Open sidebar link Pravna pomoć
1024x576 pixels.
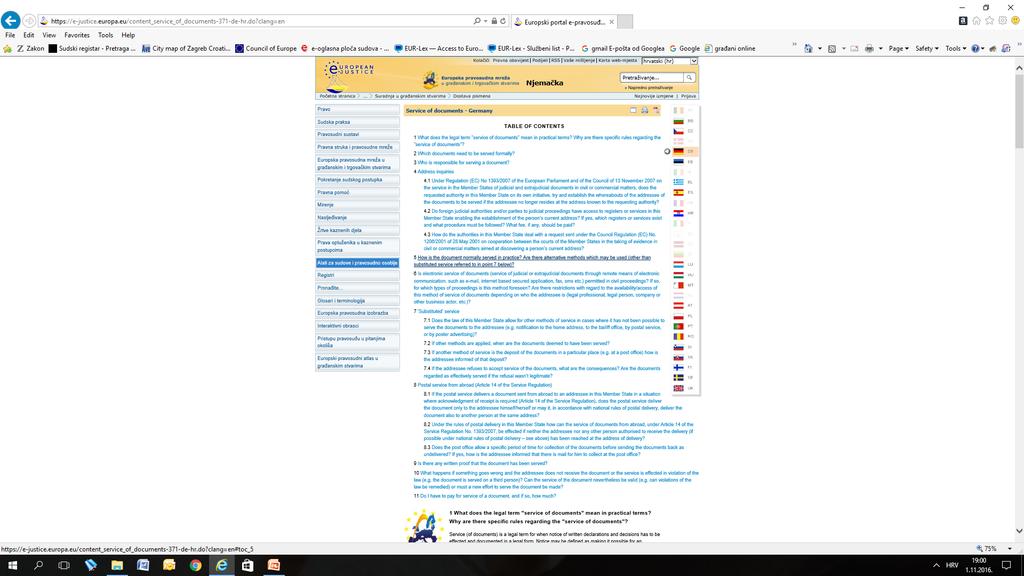357,193
